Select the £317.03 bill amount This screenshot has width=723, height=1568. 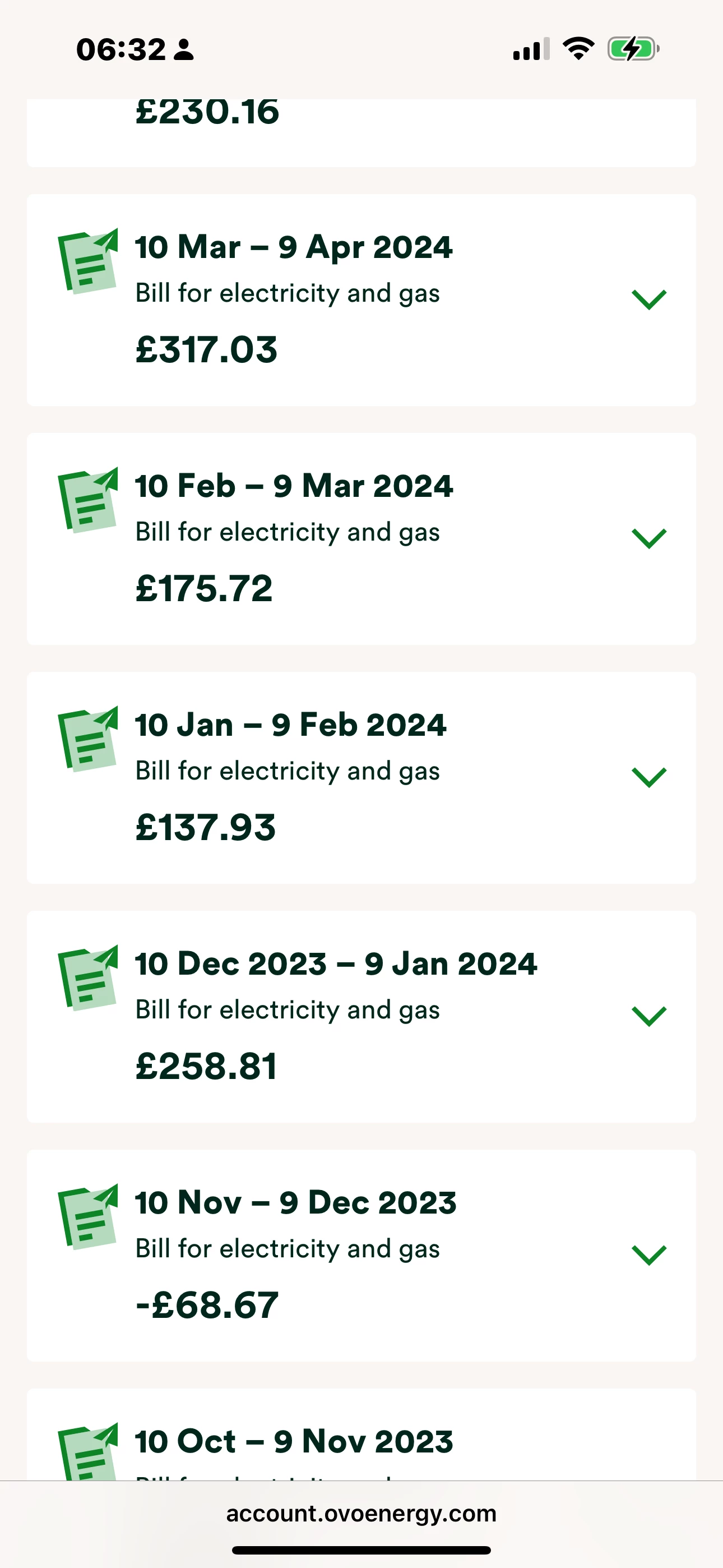206,350
